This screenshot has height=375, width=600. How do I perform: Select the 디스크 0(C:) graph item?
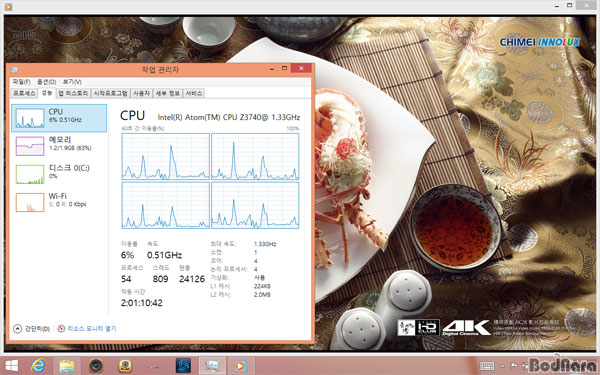[x=59, y=174]
